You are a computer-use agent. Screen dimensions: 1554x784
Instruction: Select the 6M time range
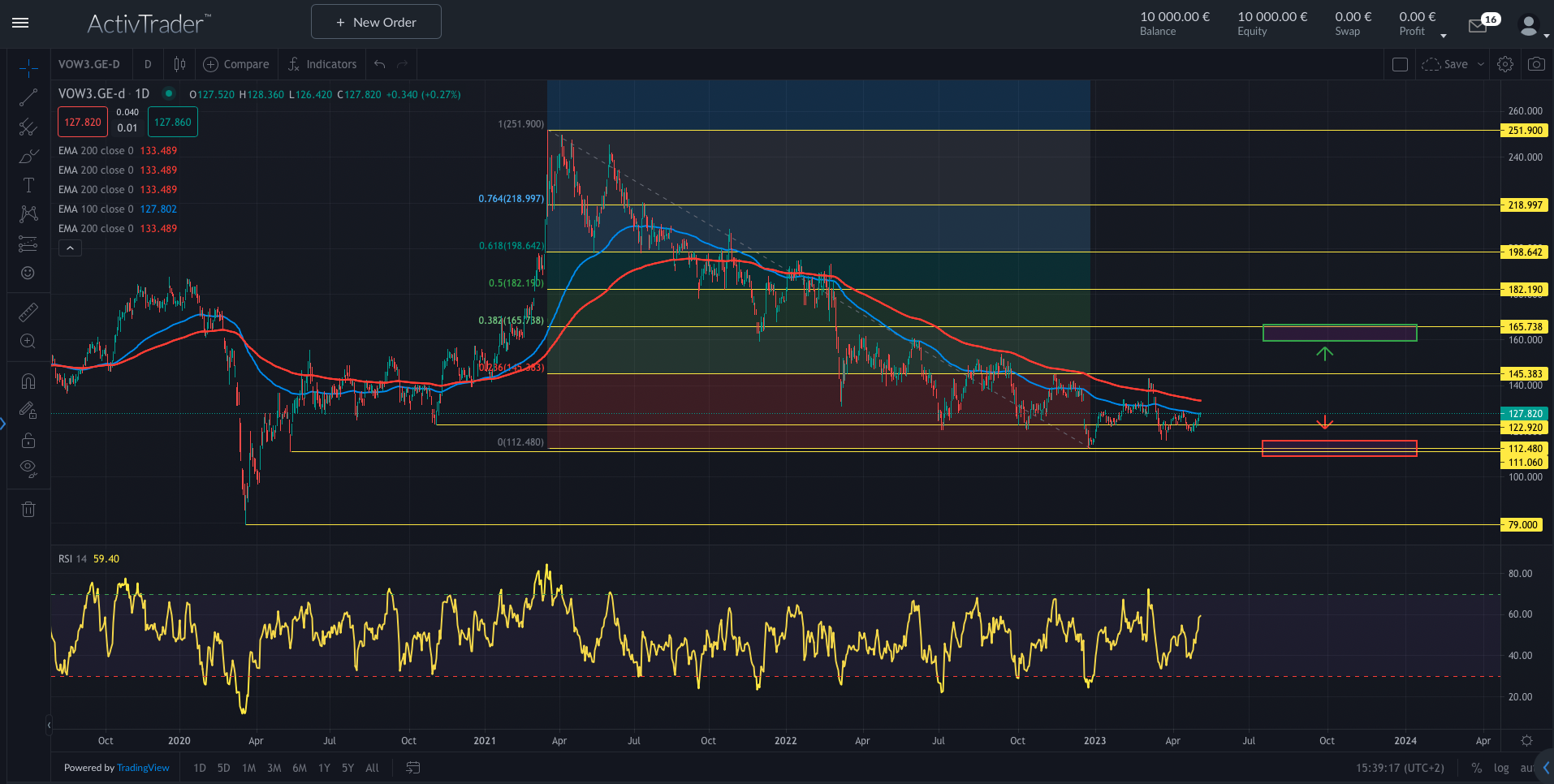coord(300,768)
